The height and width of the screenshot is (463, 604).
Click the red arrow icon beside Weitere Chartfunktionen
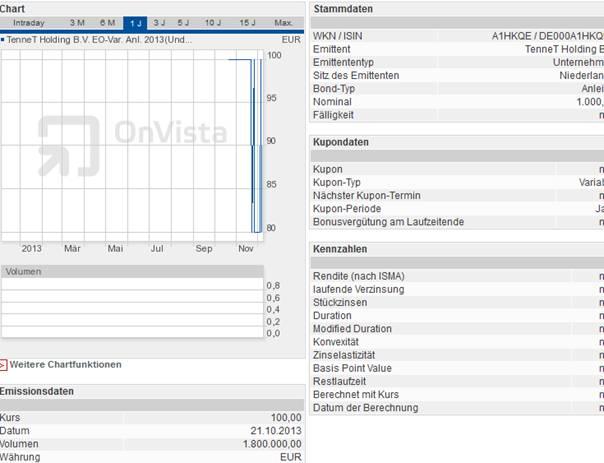[3, 365]
